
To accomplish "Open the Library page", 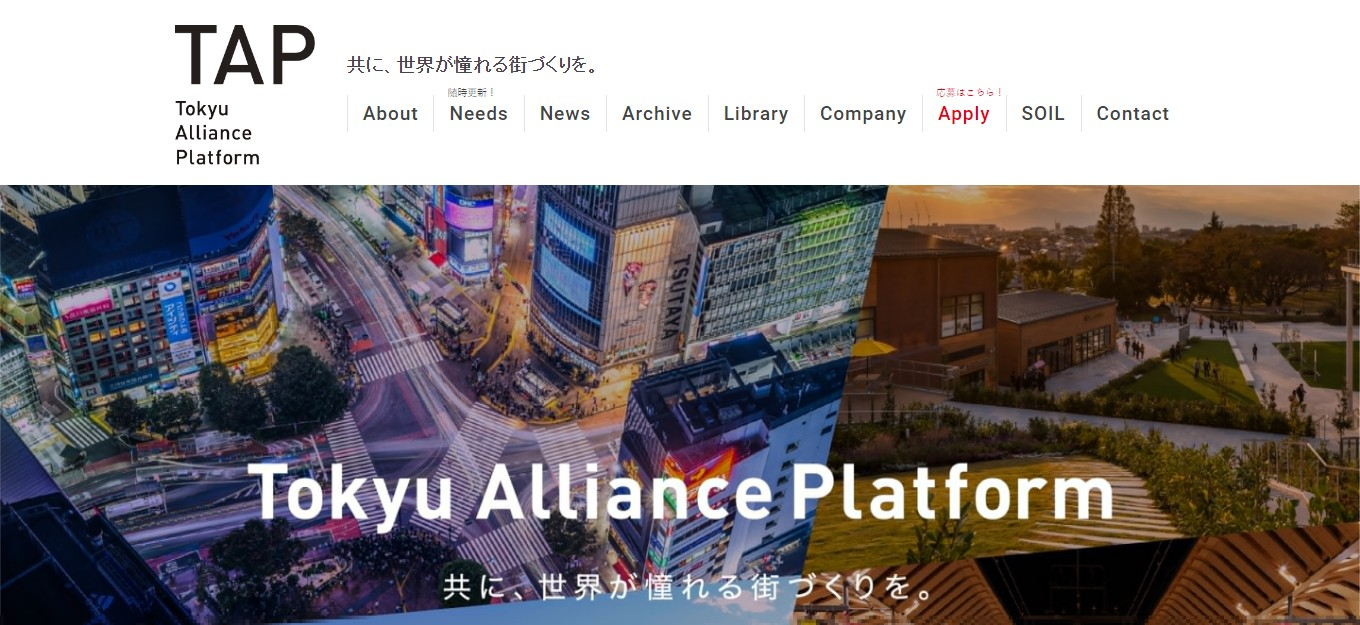I will [756, 114].
